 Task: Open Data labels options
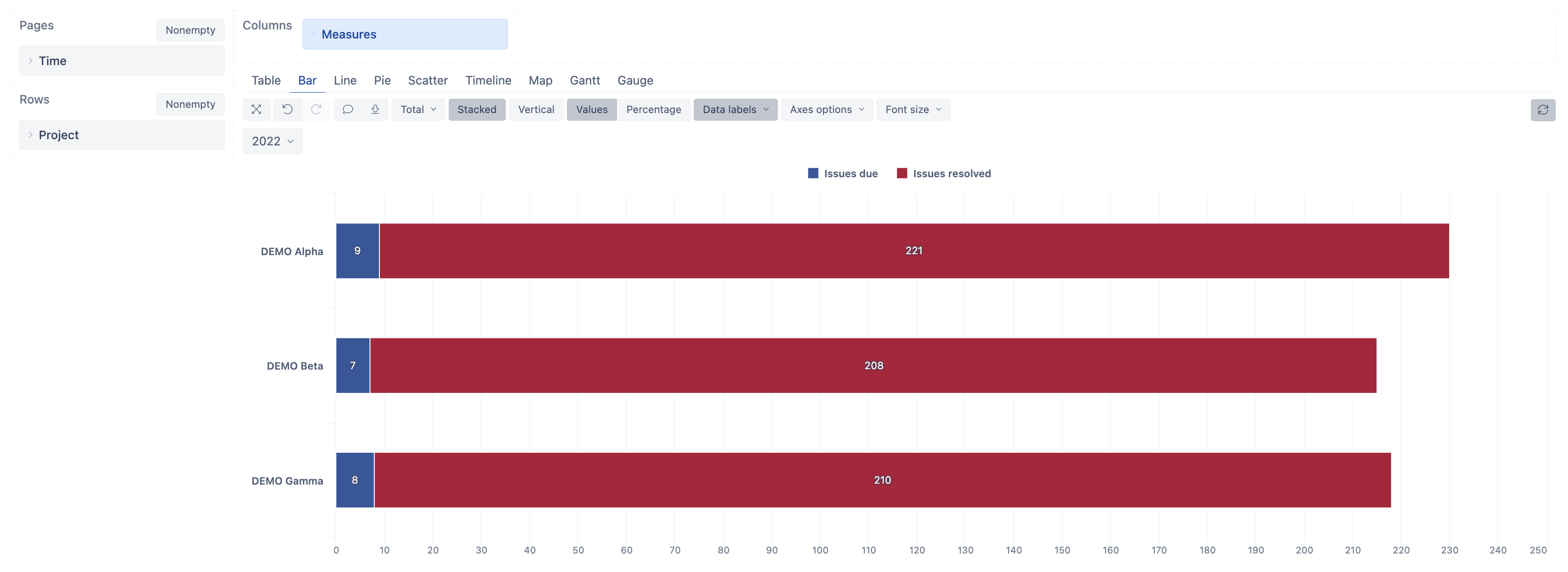point(735,110)
